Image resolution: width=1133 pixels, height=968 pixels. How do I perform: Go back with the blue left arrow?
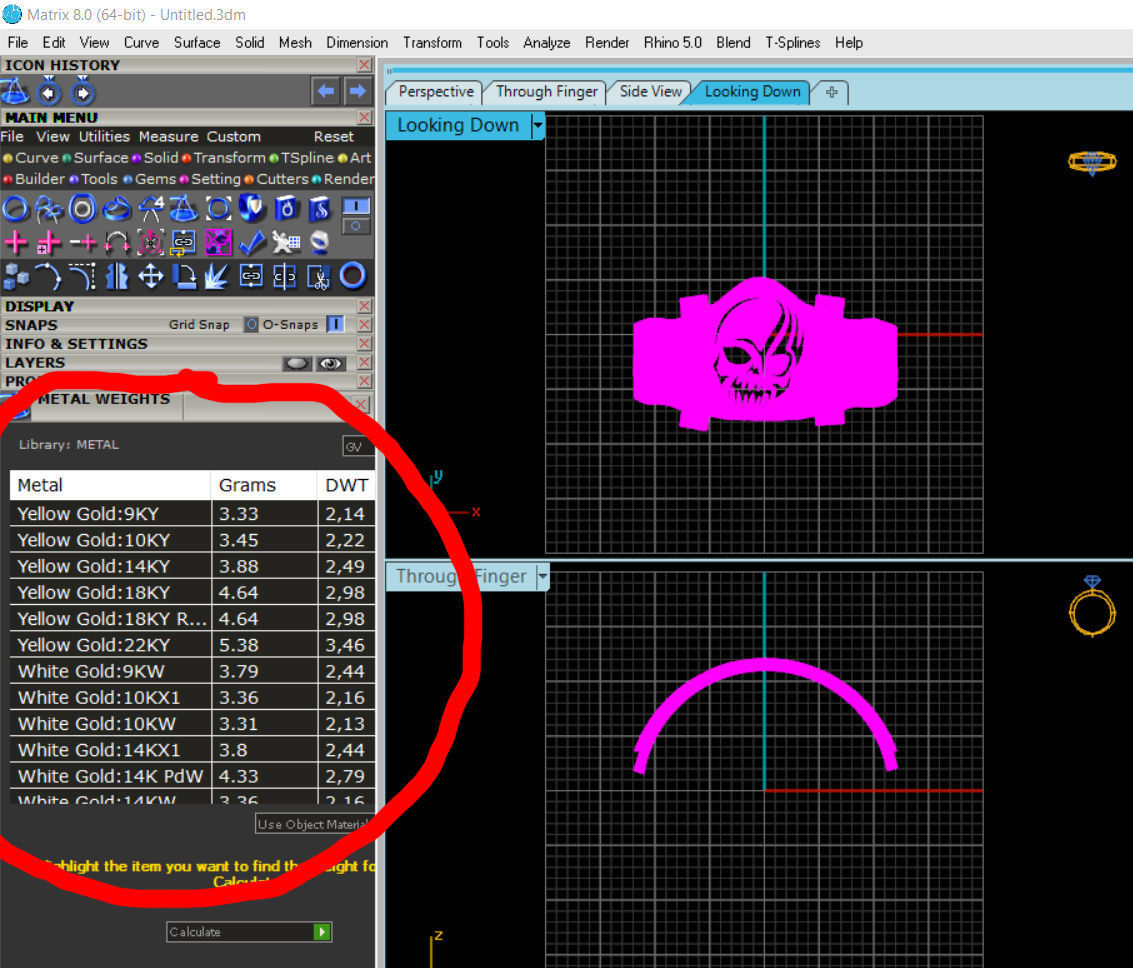(x=326, y=91)
